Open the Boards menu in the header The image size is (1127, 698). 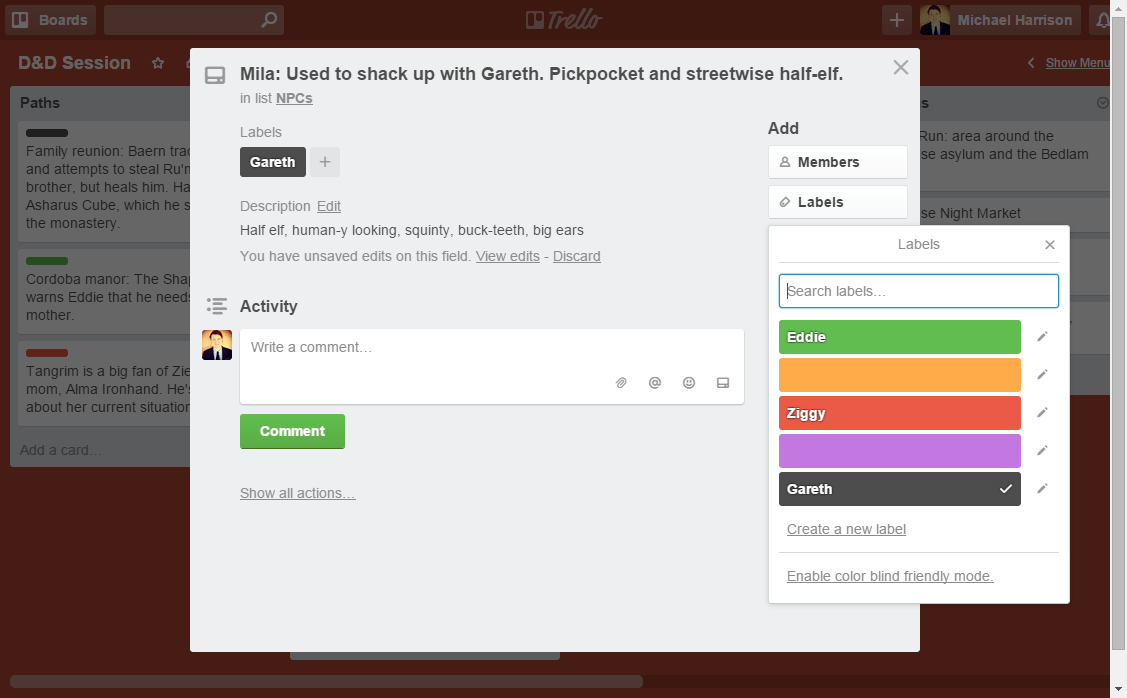coord(50,19)
